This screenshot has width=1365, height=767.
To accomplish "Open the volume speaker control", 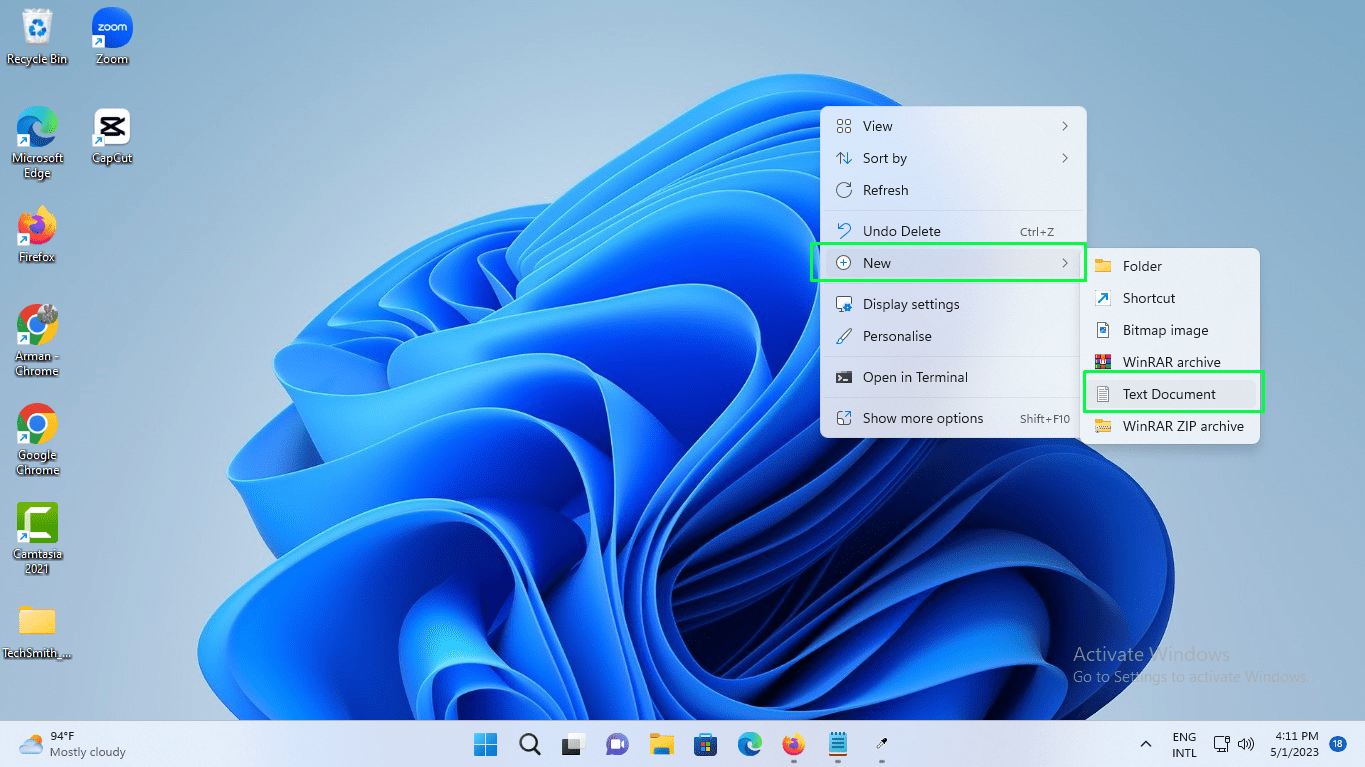I will coord(1246,744).
